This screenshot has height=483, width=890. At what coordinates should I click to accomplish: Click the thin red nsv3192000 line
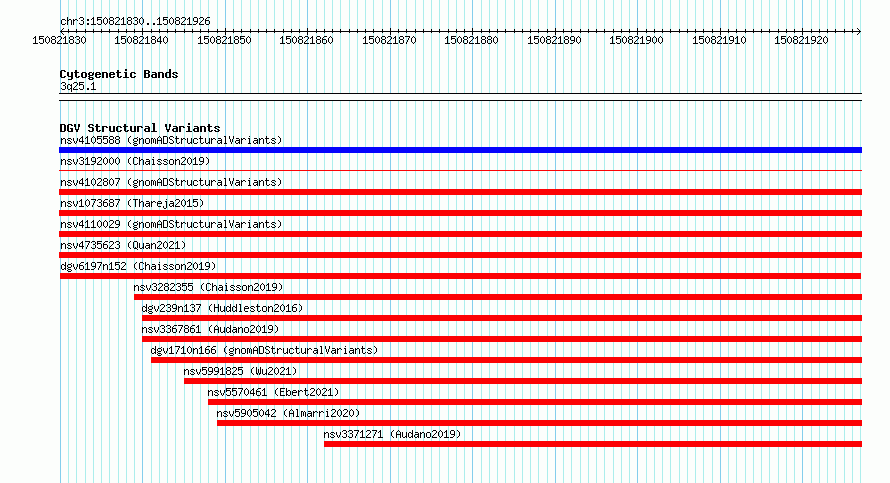[460, 170]
